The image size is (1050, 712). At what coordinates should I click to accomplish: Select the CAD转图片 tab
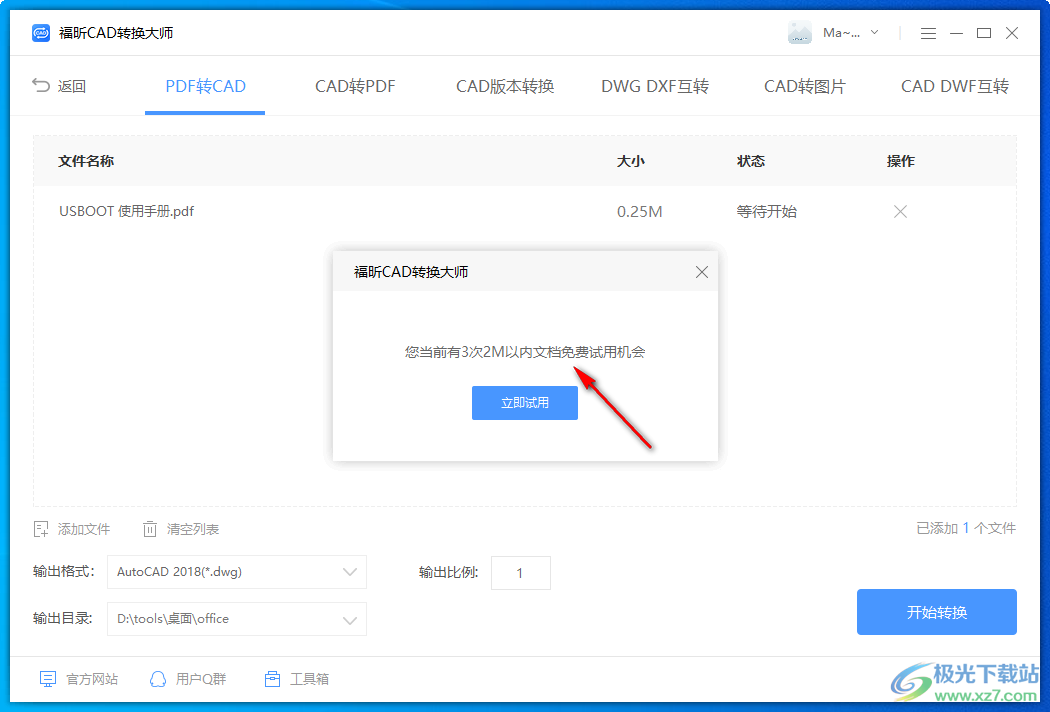click(x=805, y=86)
